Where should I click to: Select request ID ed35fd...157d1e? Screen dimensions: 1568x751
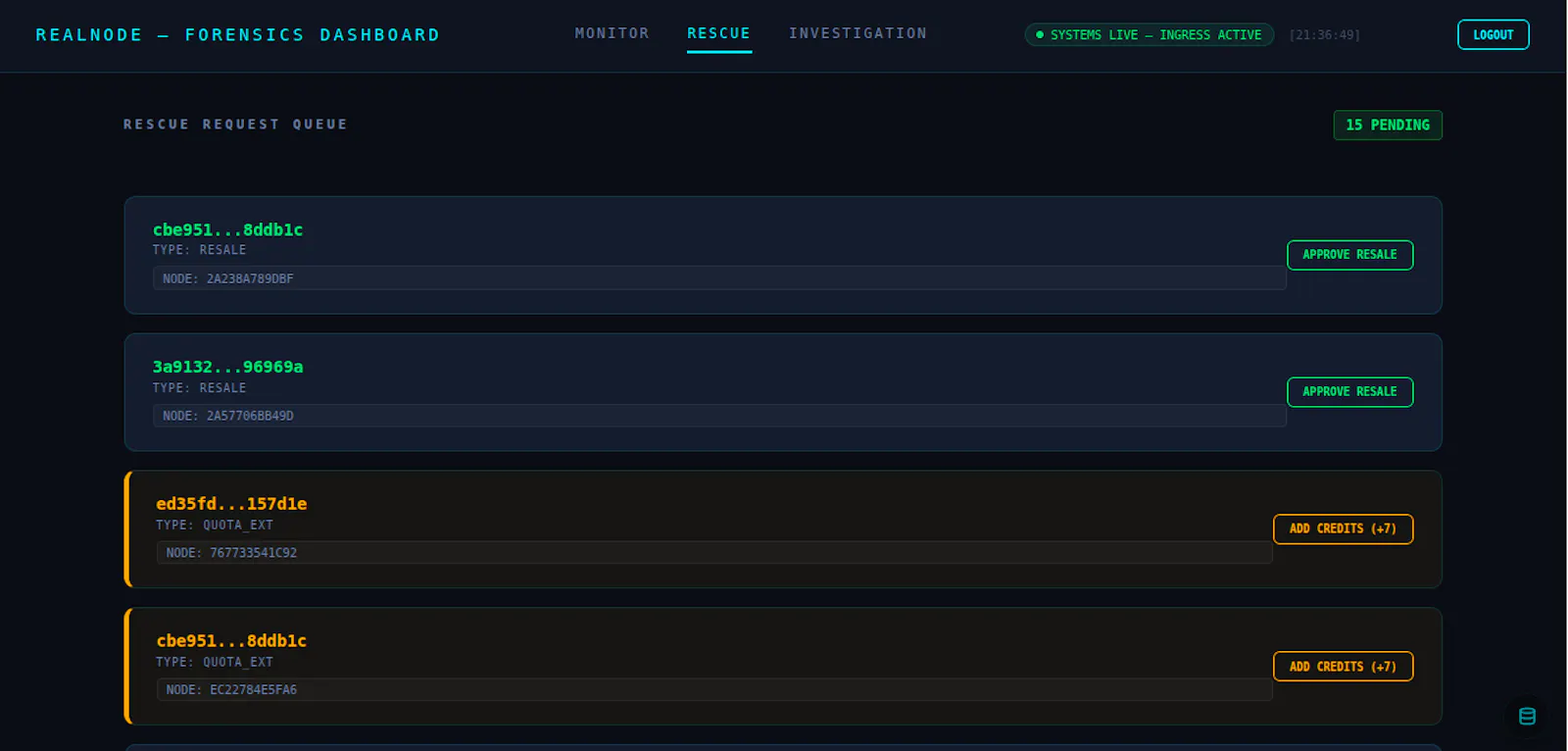click(x=231, y=504)
